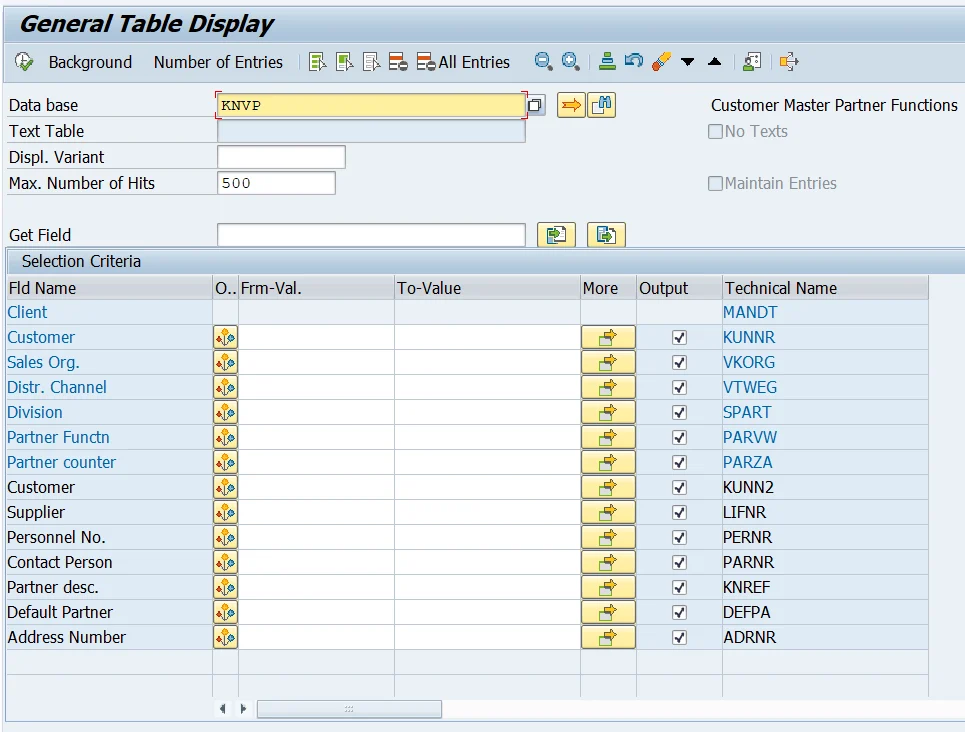Image resolution: width=965 pixels, height=732 pixels.
Task: Click More multiple-selection button for DEFPA row
Action: pos(608,612)
